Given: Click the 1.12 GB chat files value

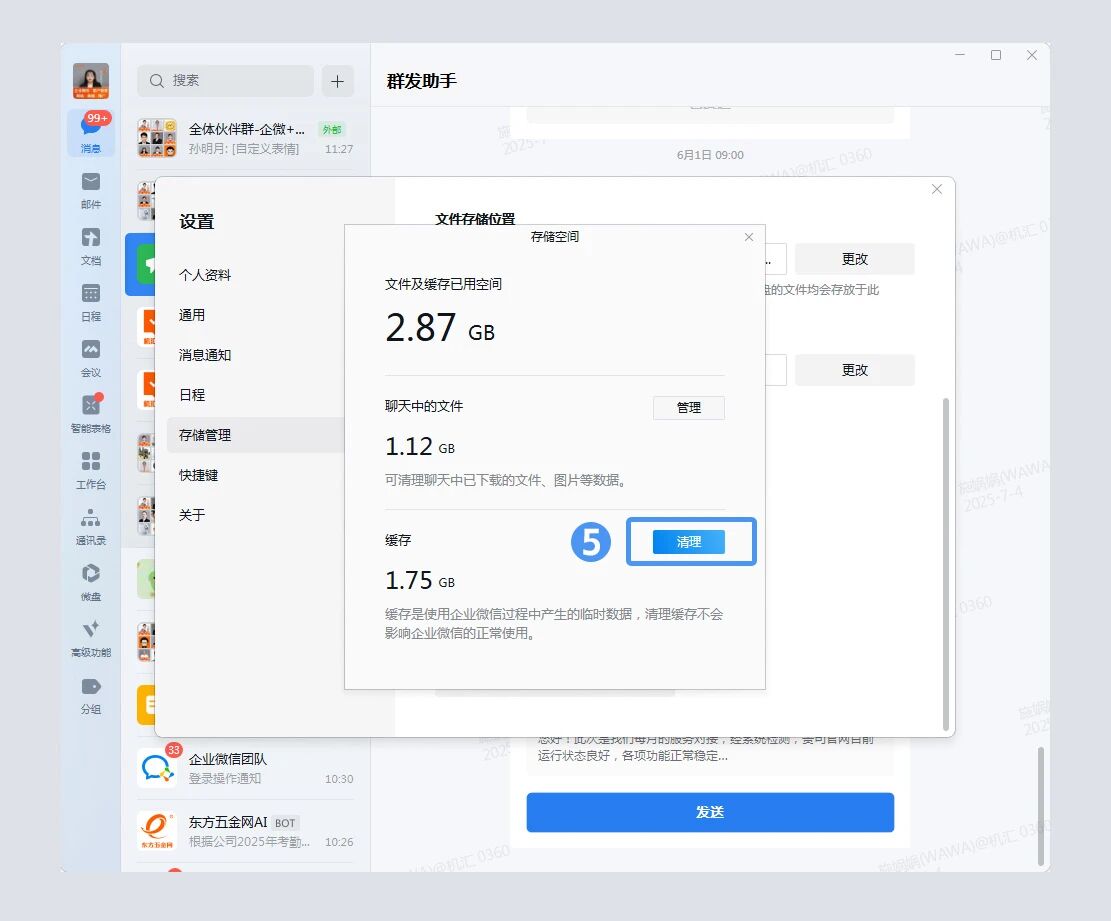Looking at the screenshot, I should 419,447.
